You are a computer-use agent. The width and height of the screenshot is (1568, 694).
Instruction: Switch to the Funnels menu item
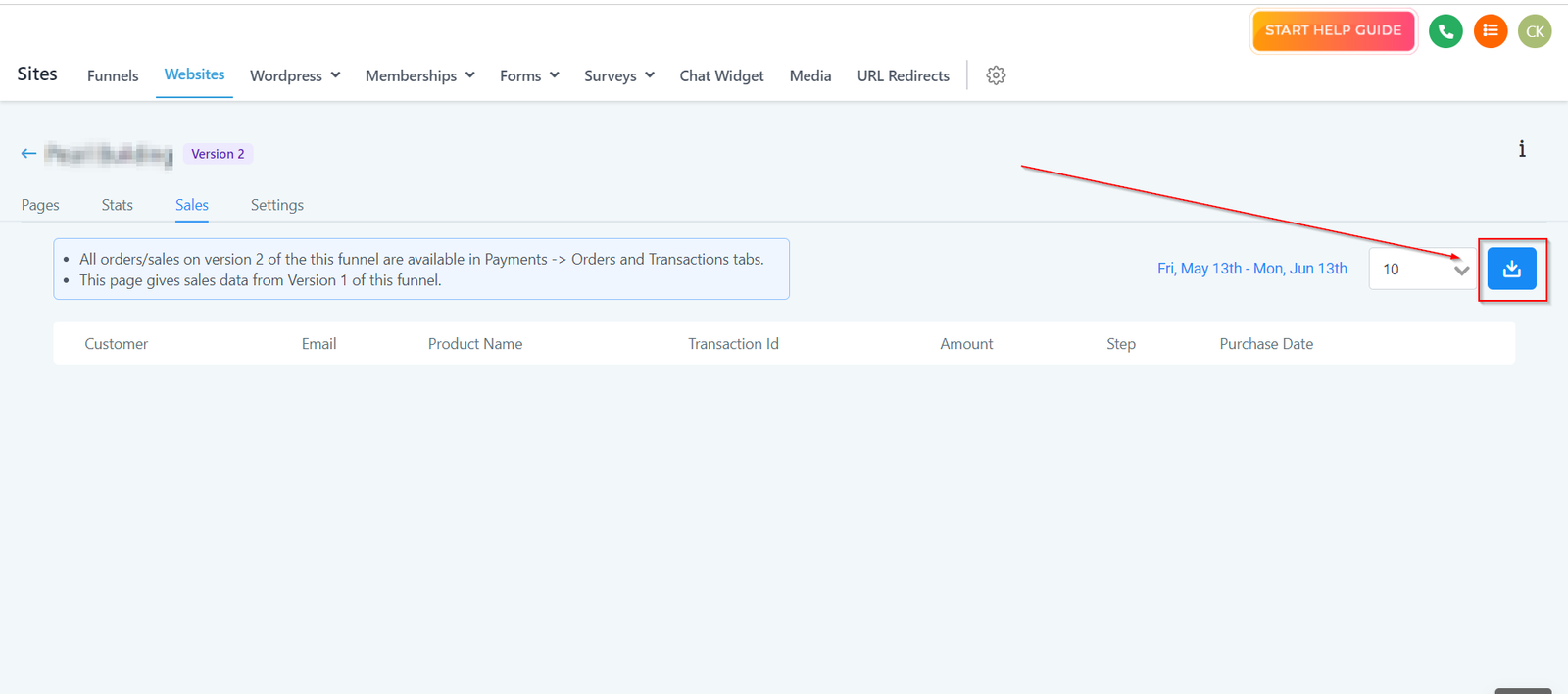point(113,75)
